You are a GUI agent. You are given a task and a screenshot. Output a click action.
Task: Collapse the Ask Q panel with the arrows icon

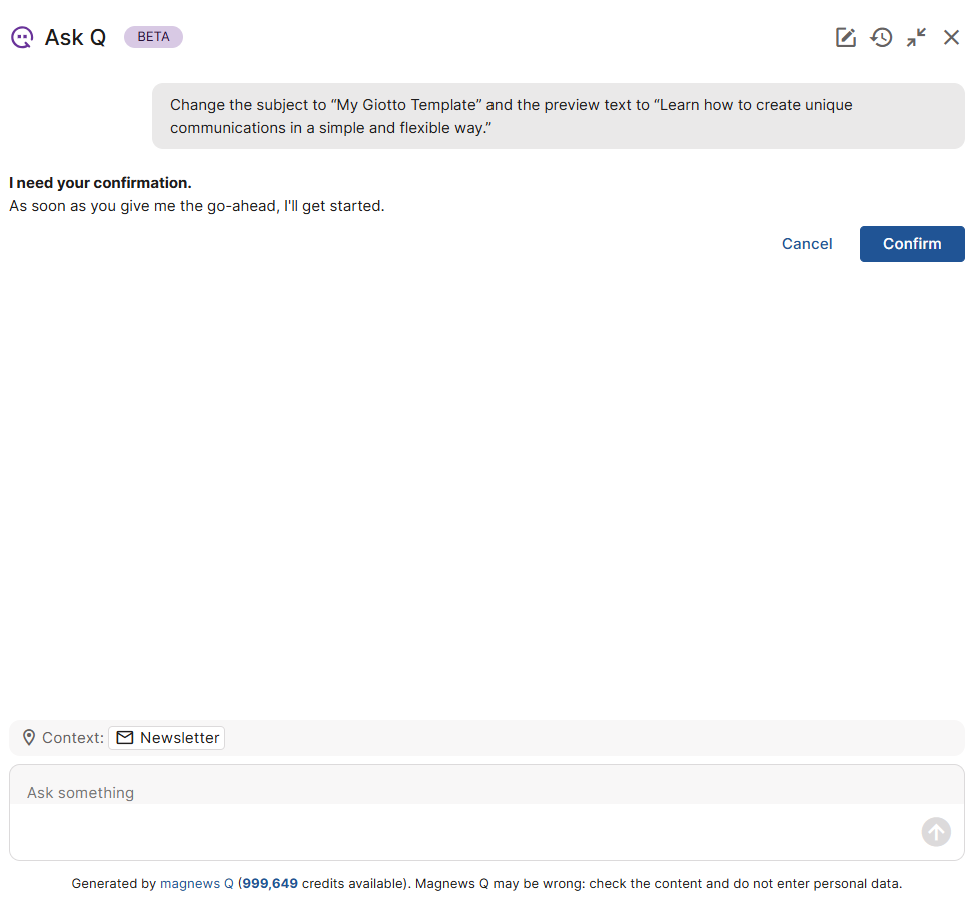[916, 38]
